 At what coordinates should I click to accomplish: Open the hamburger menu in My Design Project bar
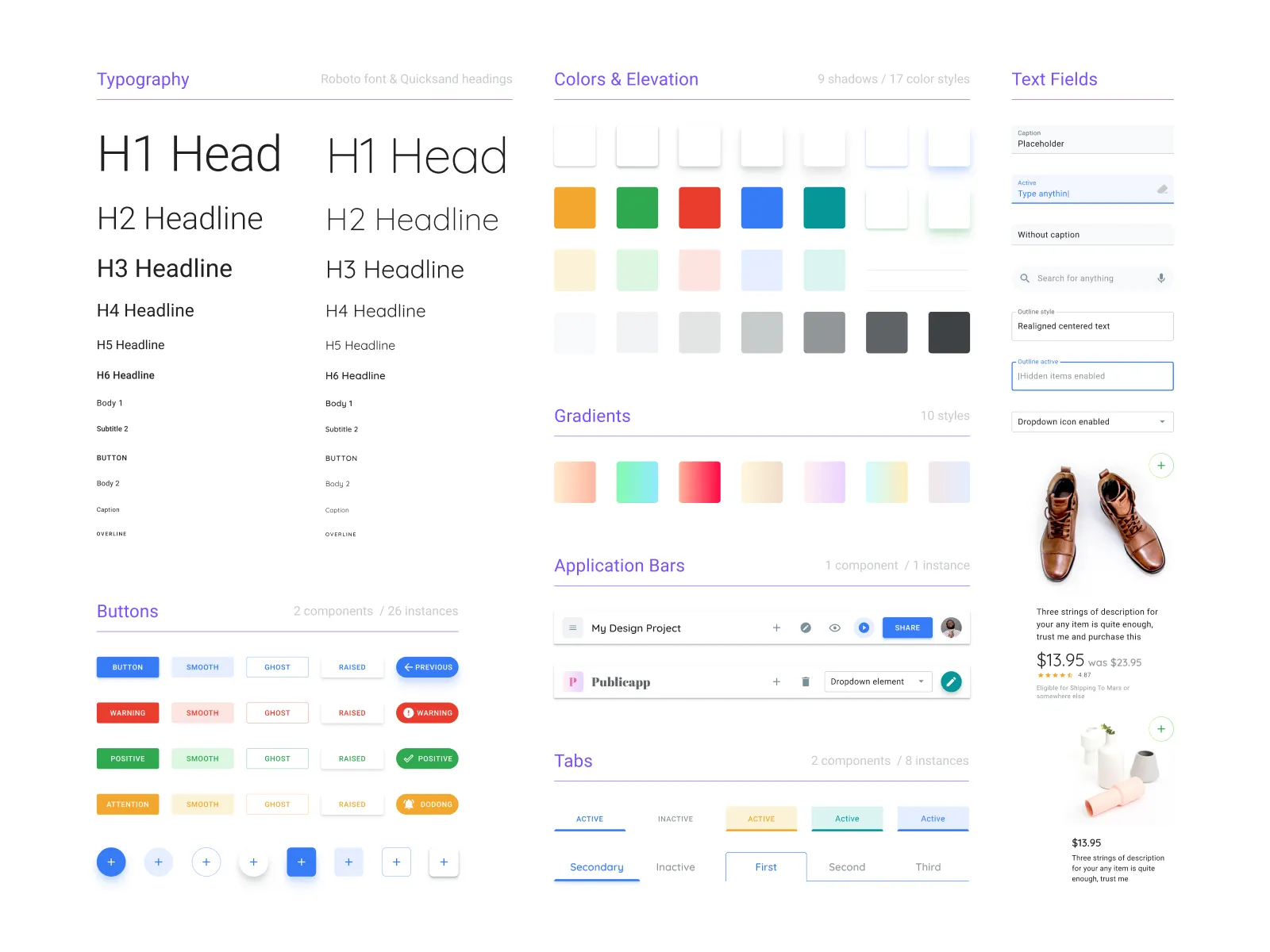tap(572, 628)
